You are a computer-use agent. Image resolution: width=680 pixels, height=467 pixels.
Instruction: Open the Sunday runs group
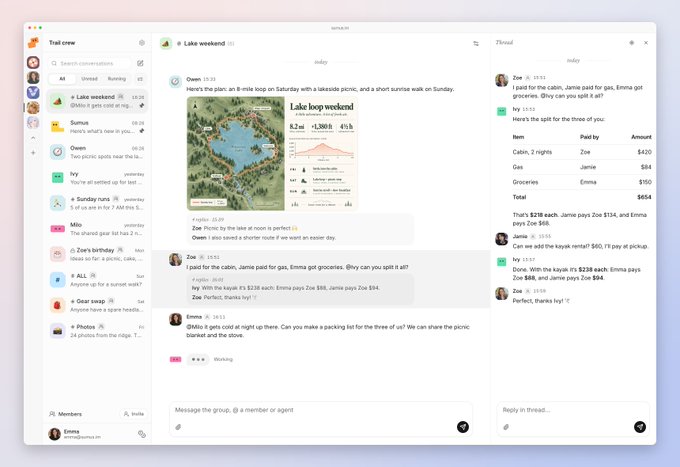click(97, 203)
